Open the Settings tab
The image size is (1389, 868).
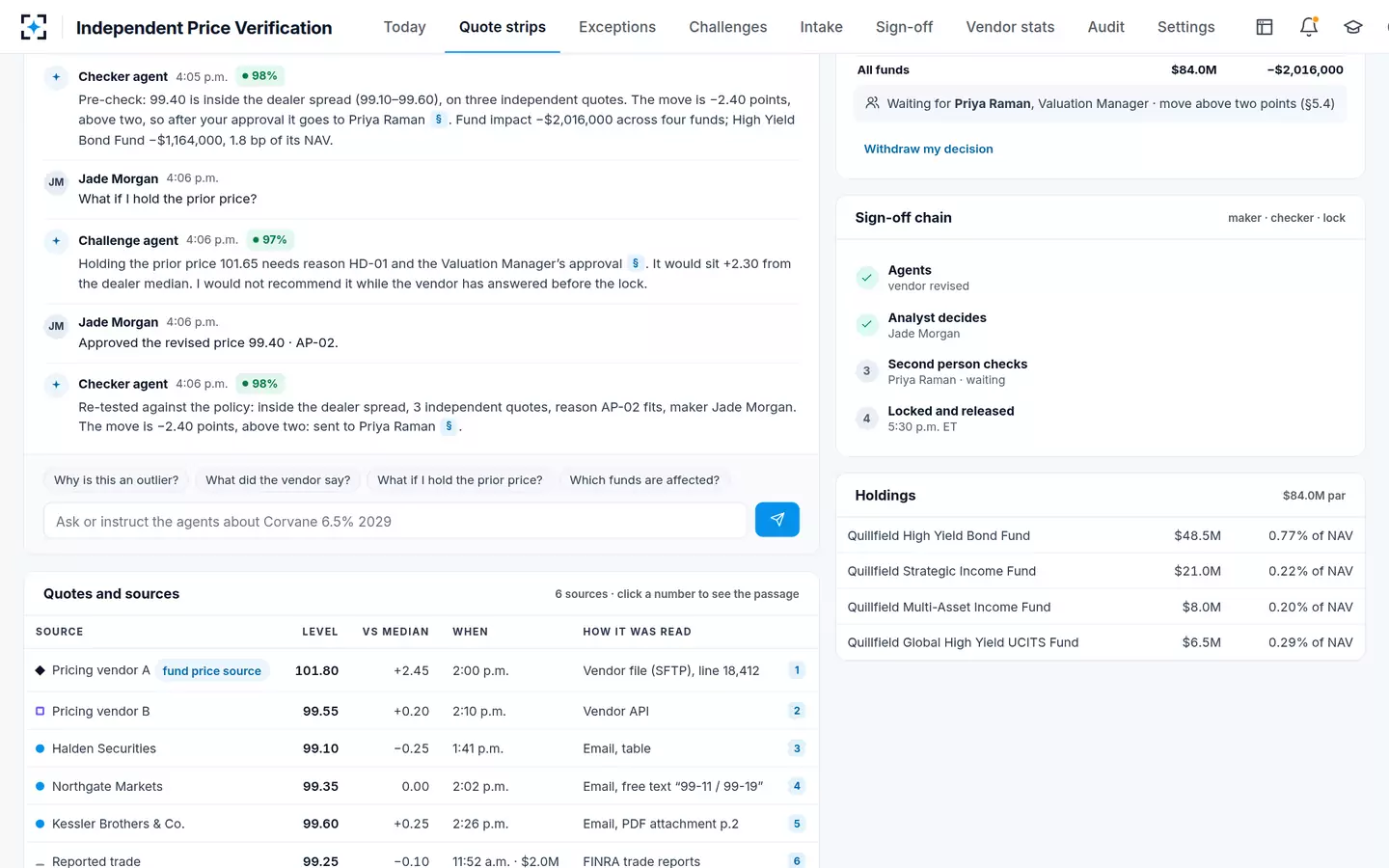click(x=1186, y=27)
